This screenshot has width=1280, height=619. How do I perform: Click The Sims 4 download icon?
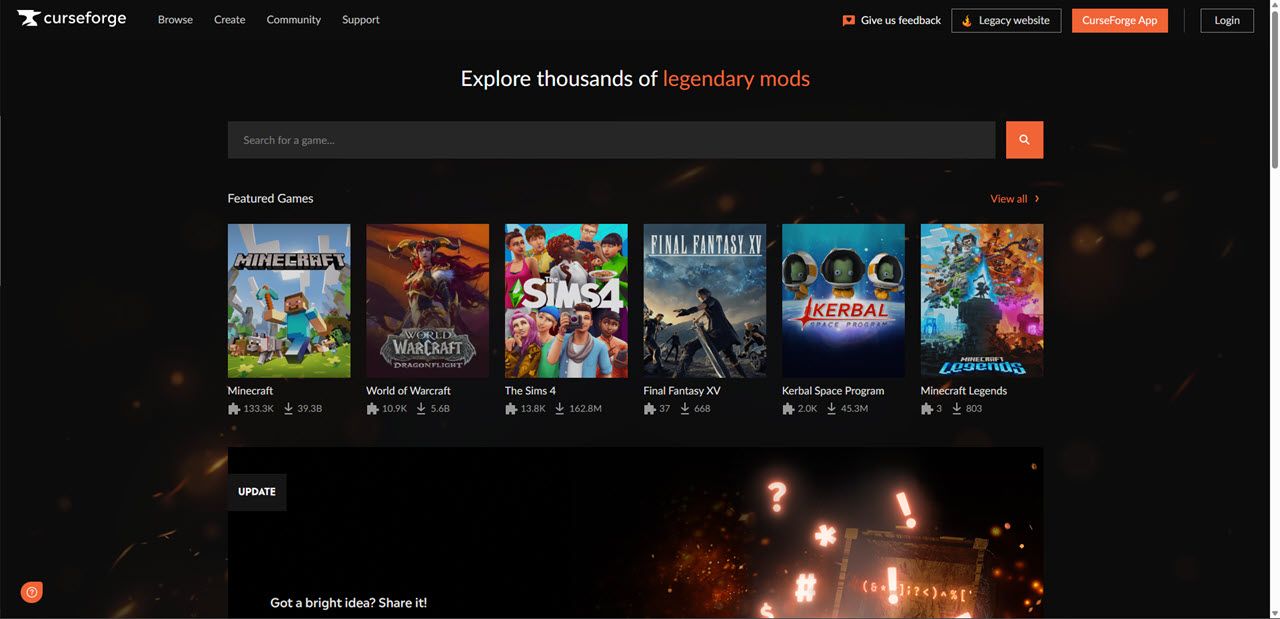click(x=560, y=409)
